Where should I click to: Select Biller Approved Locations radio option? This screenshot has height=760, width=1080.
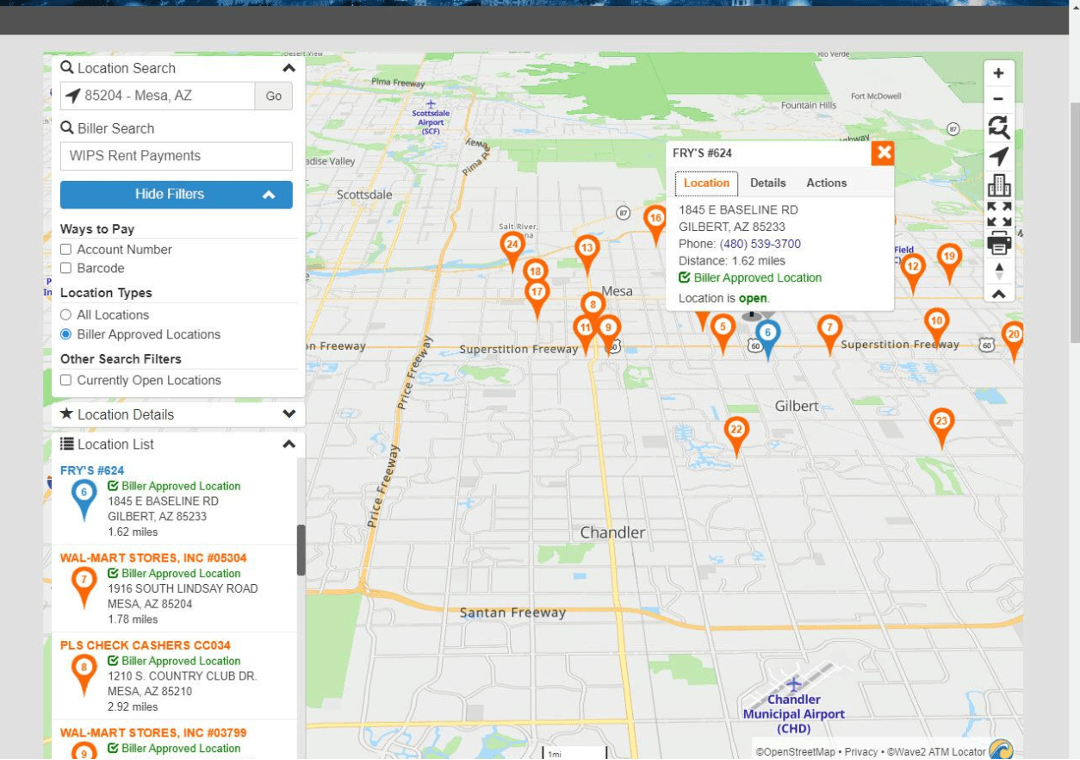66,334
